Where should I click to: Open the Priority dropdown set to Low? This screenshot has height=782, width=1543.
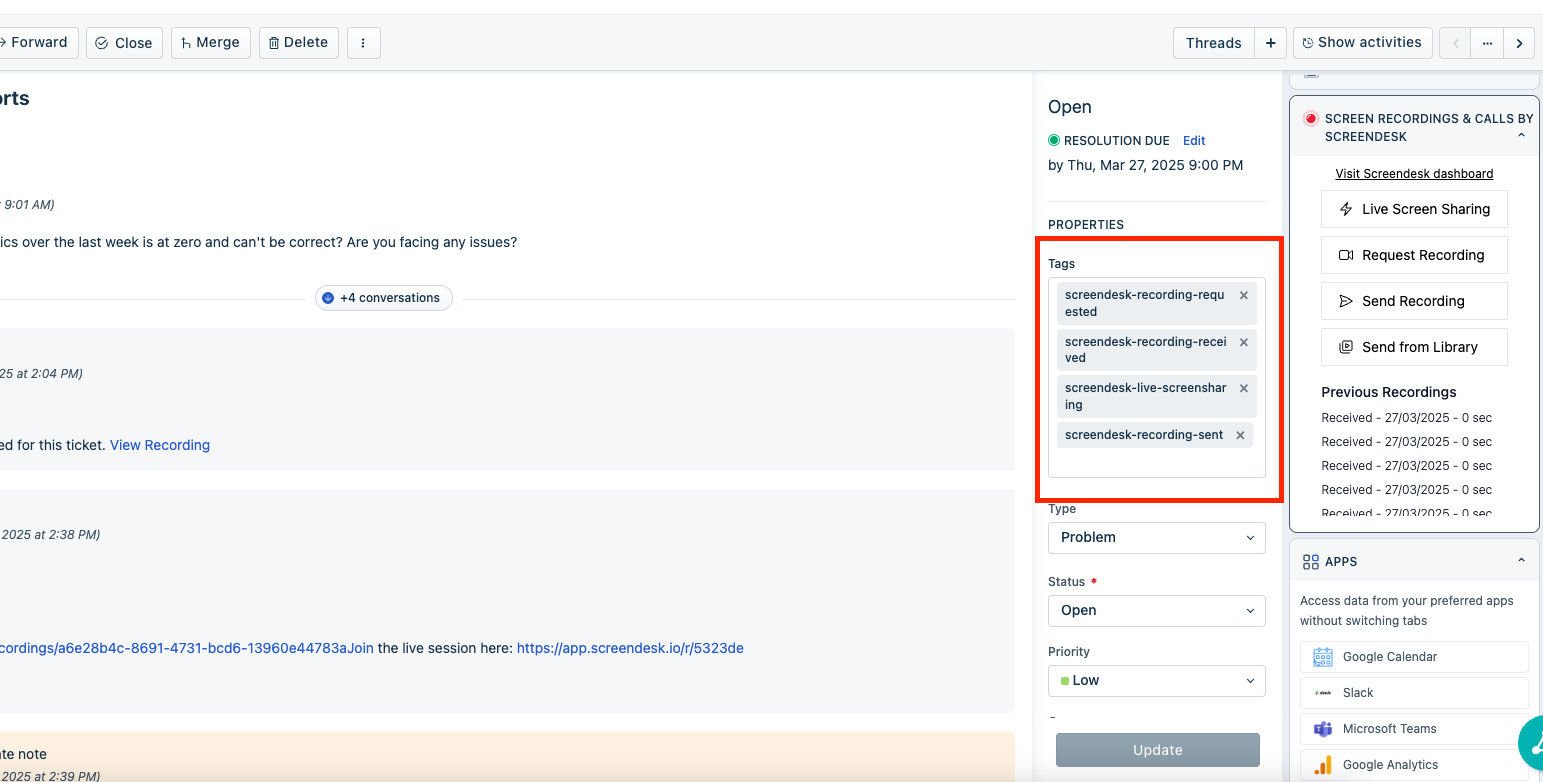pos(1156,680)
